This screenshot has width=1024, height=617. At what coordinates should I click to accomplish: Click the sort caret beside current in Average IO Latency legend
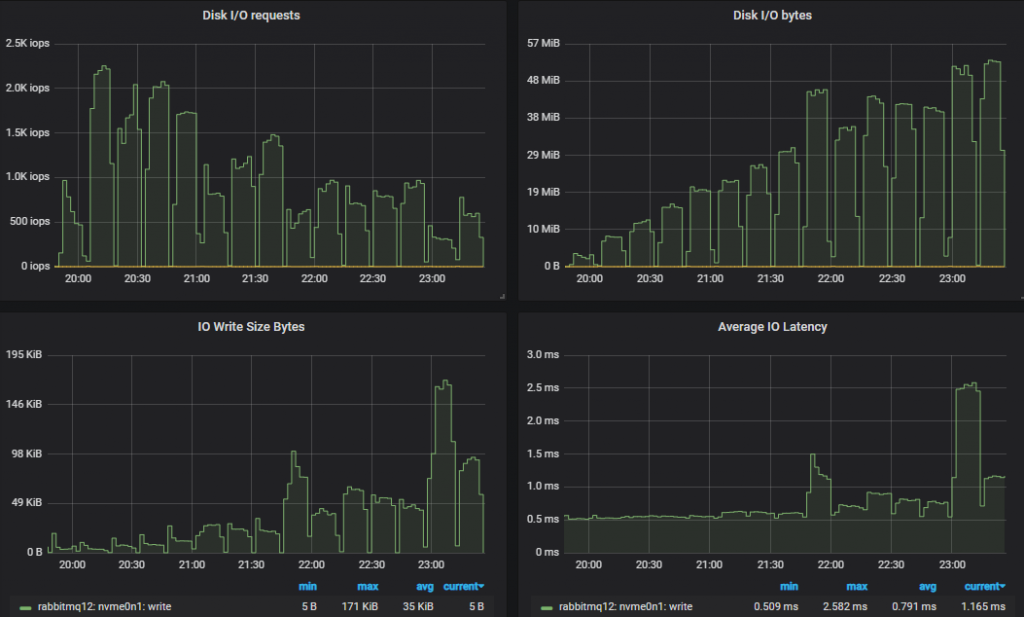[x=1001, y=586]
